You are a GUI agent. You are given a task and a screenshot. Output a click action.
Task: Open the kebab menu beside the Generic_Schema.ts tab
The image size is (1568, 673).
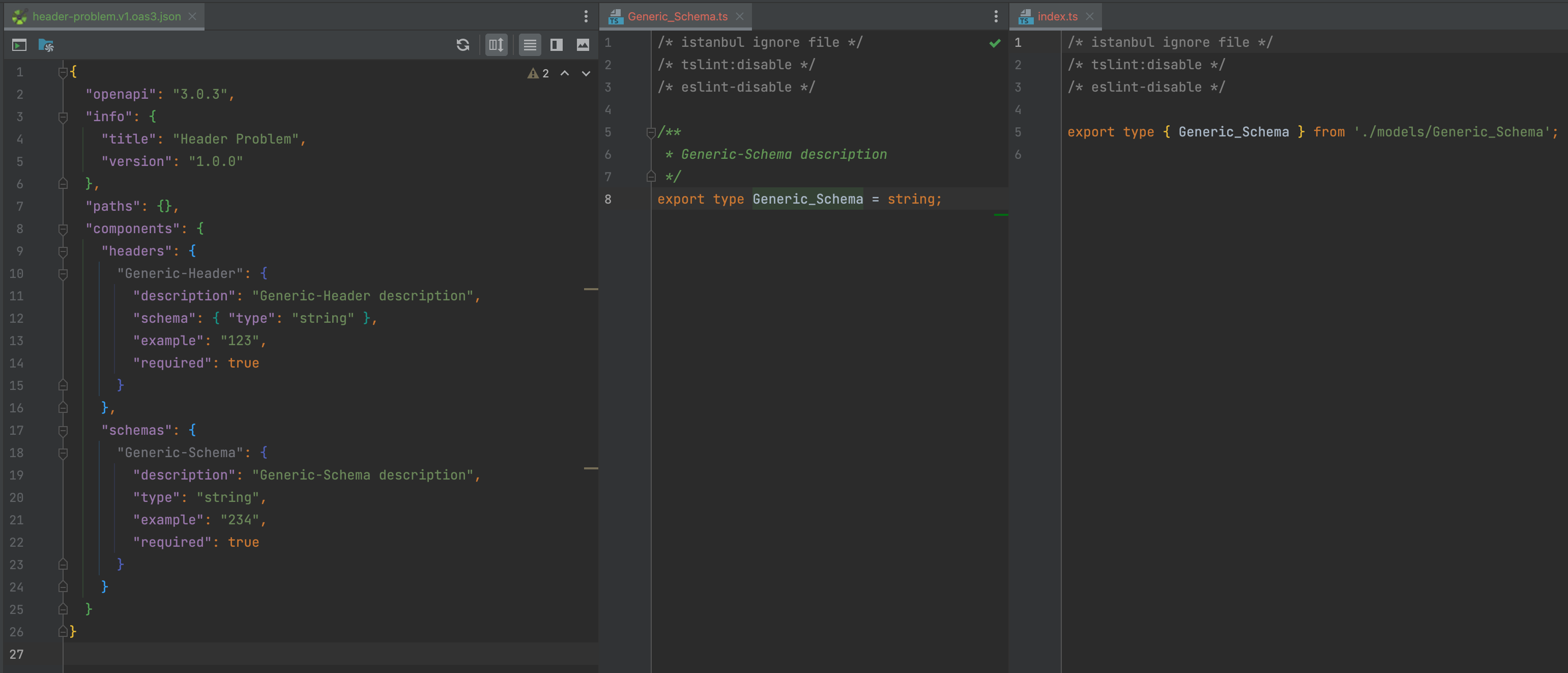(x=995, y=16)
